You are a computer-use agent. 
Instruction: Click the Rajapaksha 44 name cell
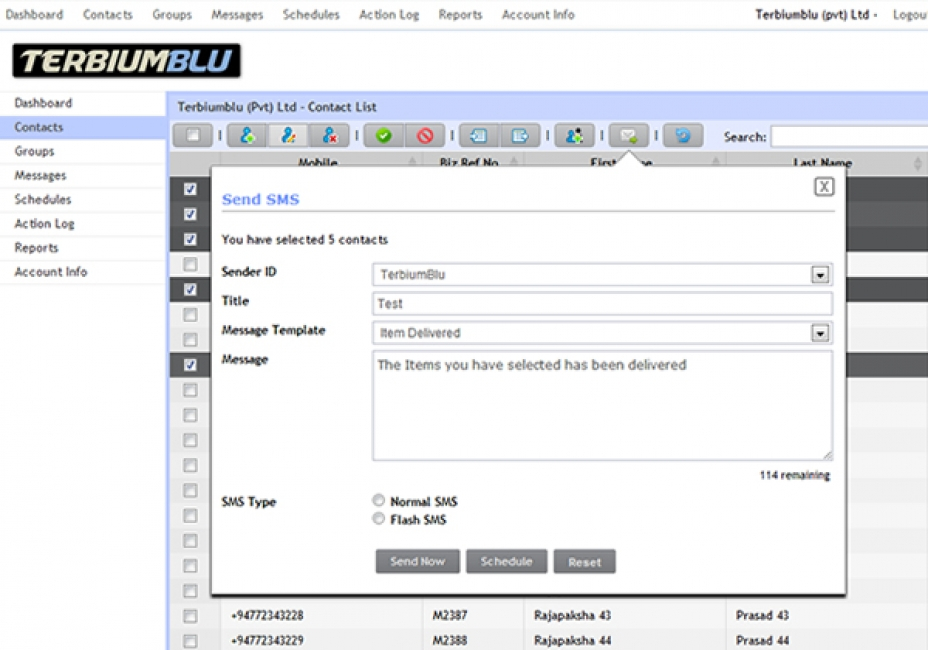572,641
